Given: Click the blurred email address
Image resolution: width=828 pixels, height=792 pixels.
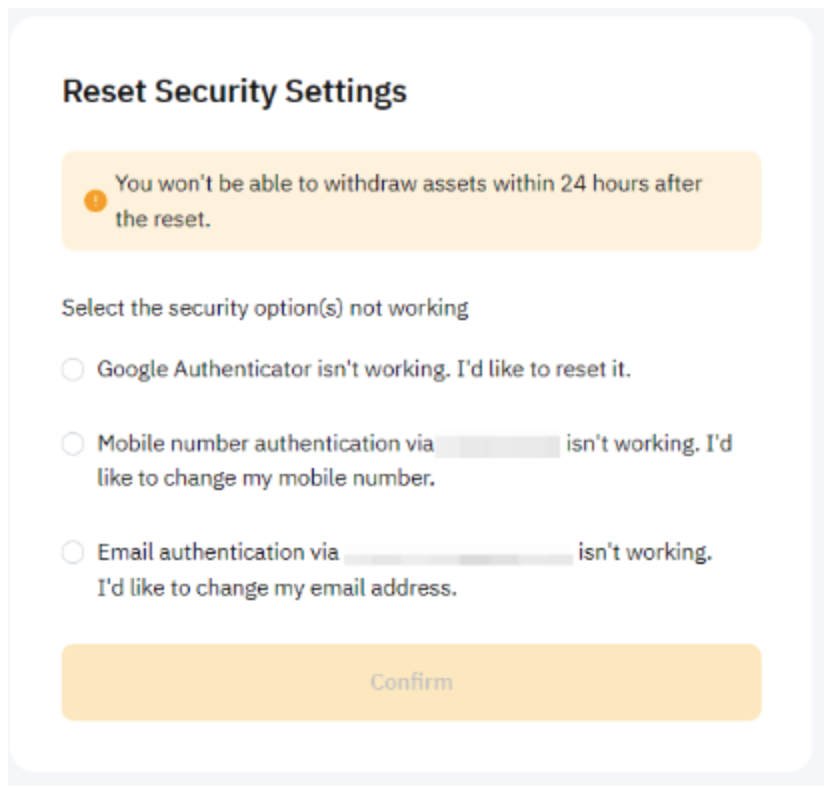Looking at the screenshot, I should tap(458, 553).
